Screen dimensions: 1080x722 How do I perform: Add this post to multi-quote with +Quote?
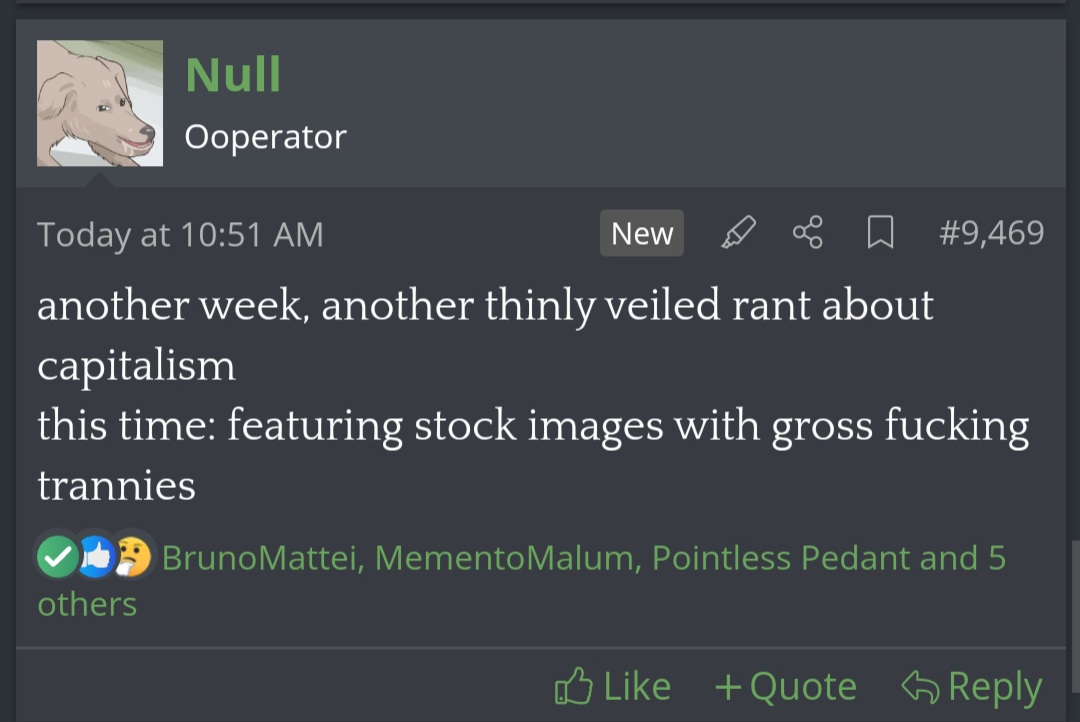point(786,686)
